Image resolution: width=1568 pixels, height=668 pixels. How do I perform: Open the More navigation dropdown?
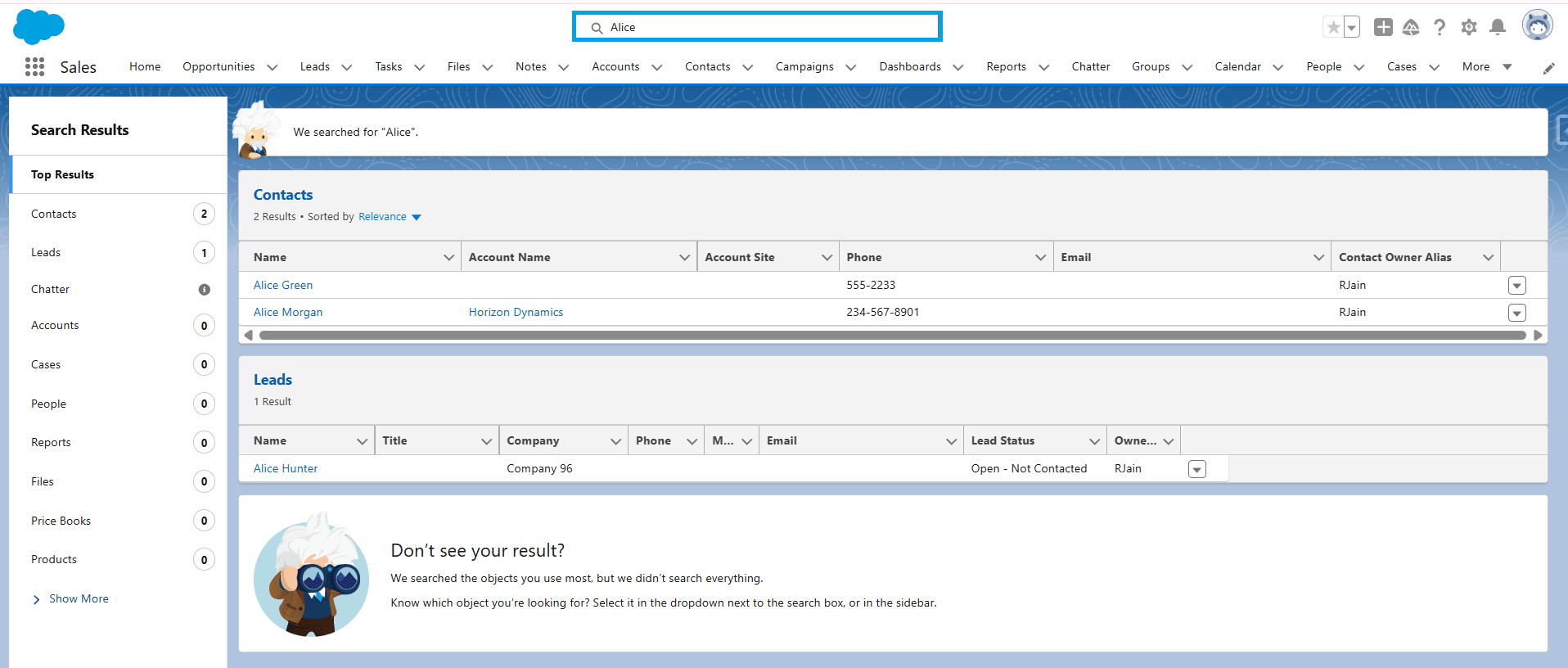[x=1487, y=67]
